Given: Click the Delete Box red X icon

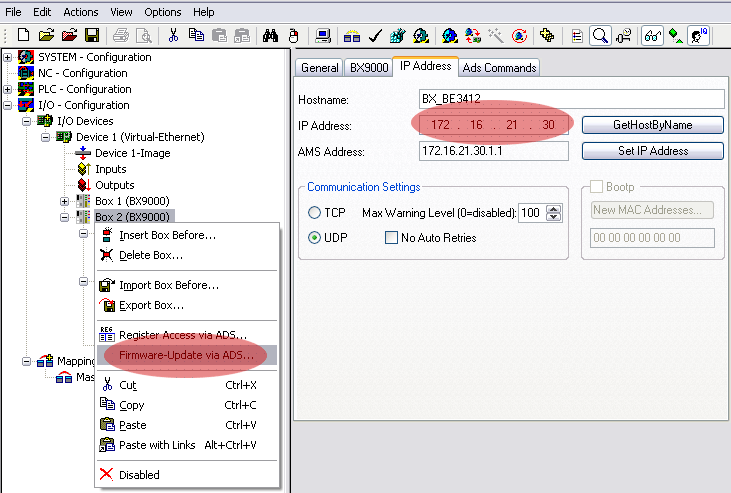Looking at the screenshot, I should (x=107, y=255).
